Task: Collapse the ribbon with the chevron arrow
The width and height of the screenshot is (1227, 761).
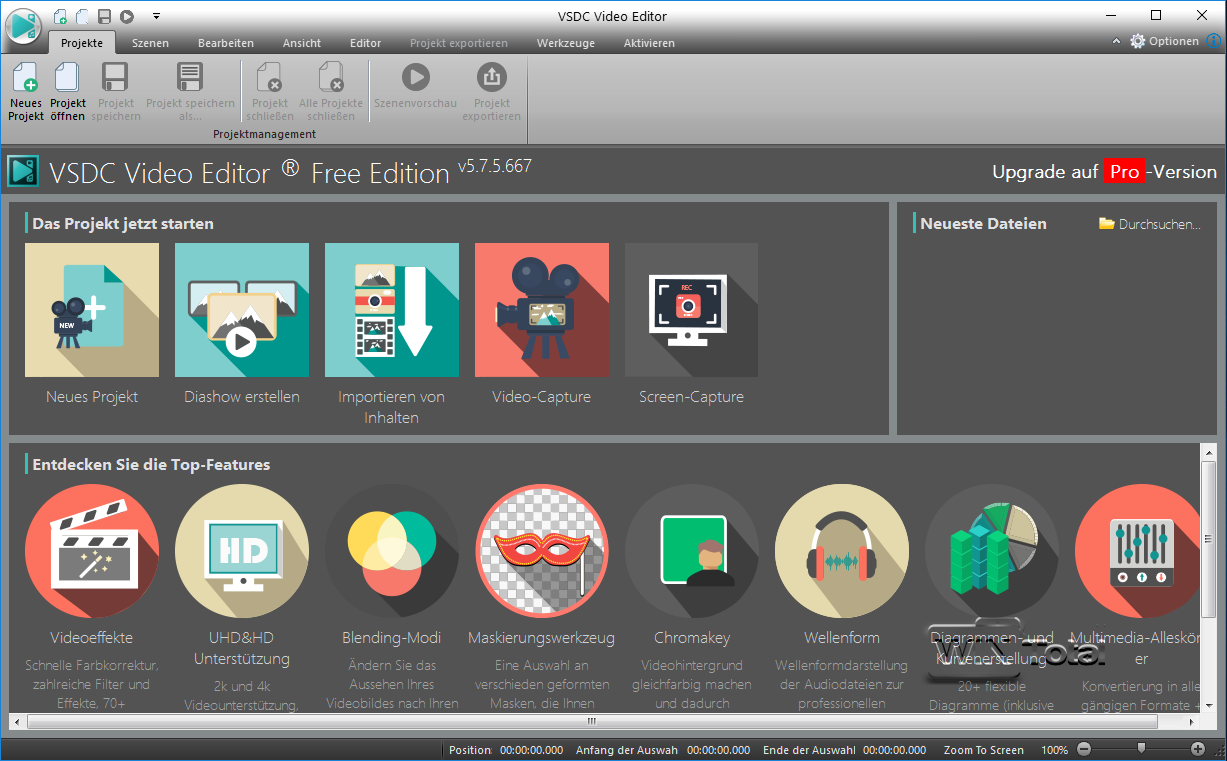Action: pyautogui.click(x=1117, y=42)
